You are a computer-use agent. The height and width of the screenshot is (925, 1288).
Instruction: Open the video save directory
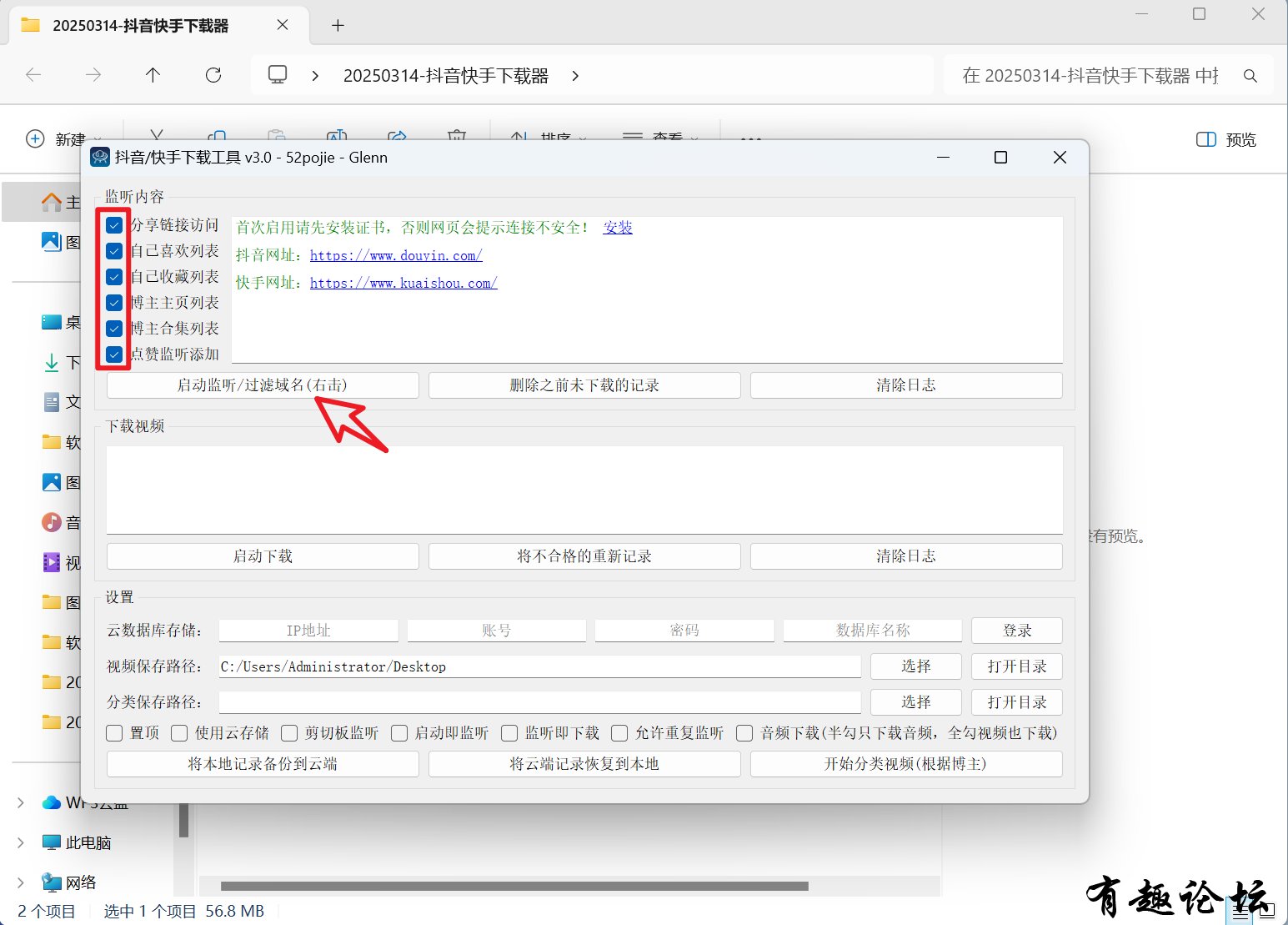(x=1017, y=666)
